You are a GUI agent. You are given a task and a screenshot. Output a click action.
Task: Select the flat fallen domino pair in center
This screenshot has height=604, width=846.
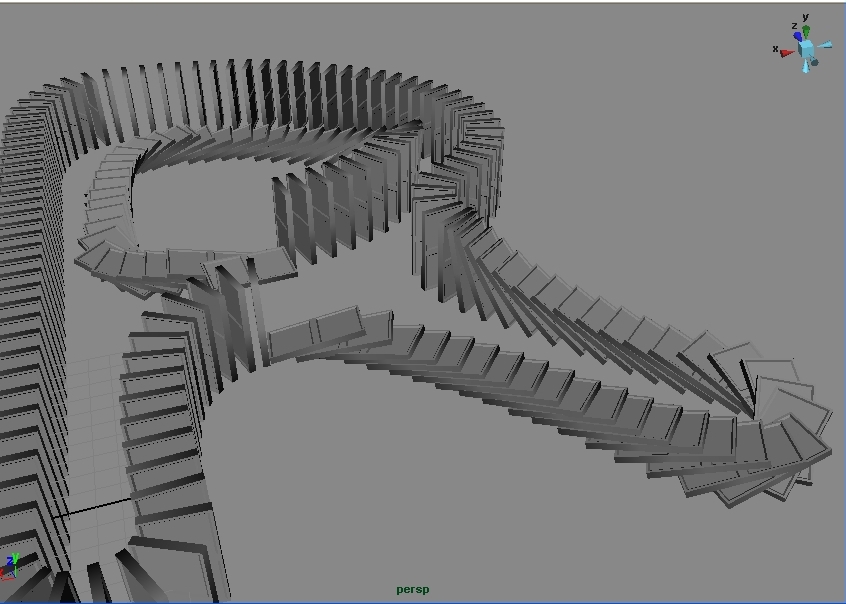click(330, 333)
